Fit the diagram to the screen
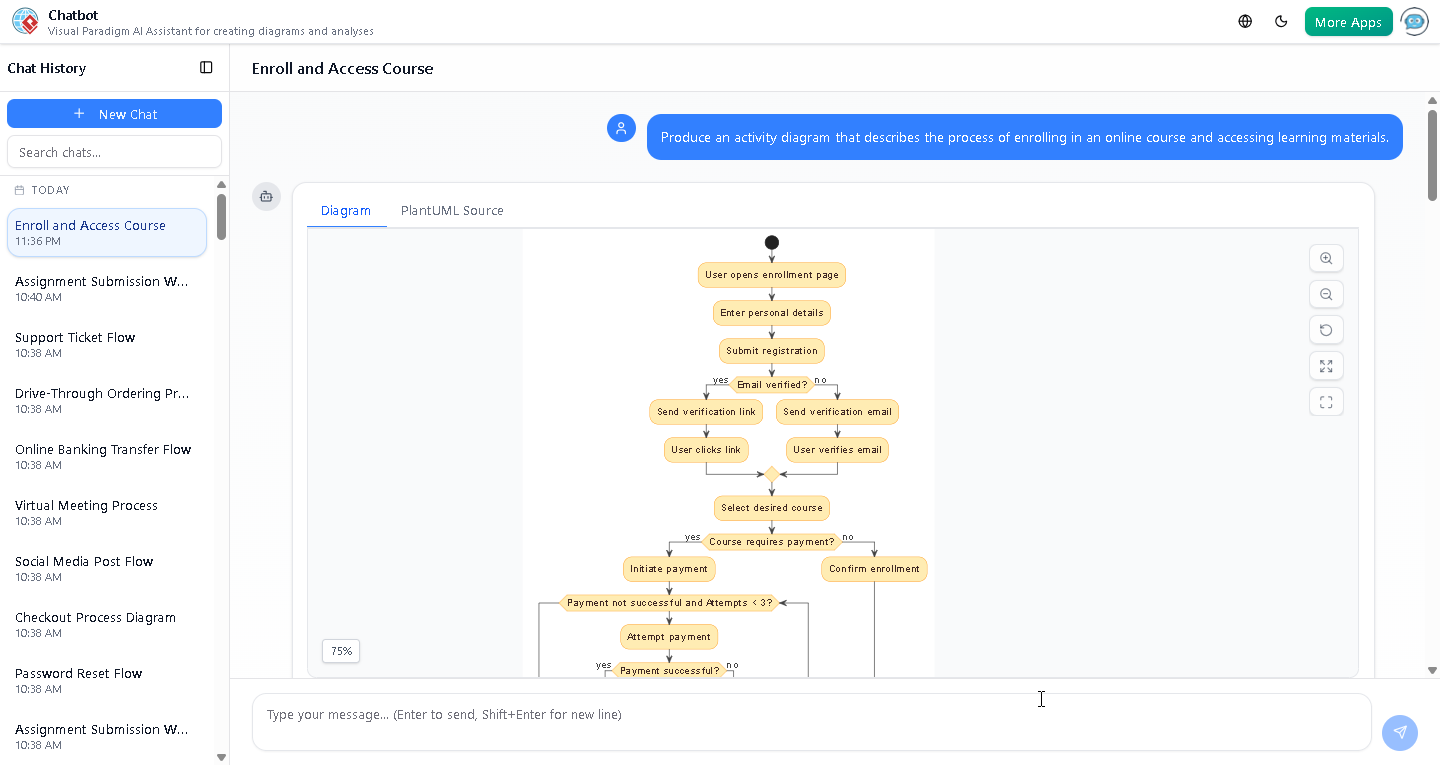This screenshot has height=765, width=1440. pyautogui.click(x=1326, y=366)
